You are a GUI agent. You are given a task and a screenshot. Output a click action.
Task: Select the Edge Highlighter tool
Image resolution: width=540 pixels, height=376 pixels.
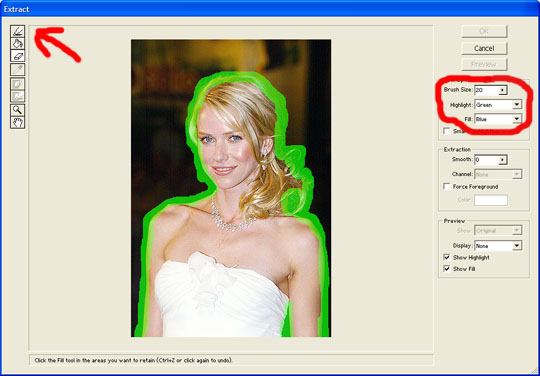18,31
